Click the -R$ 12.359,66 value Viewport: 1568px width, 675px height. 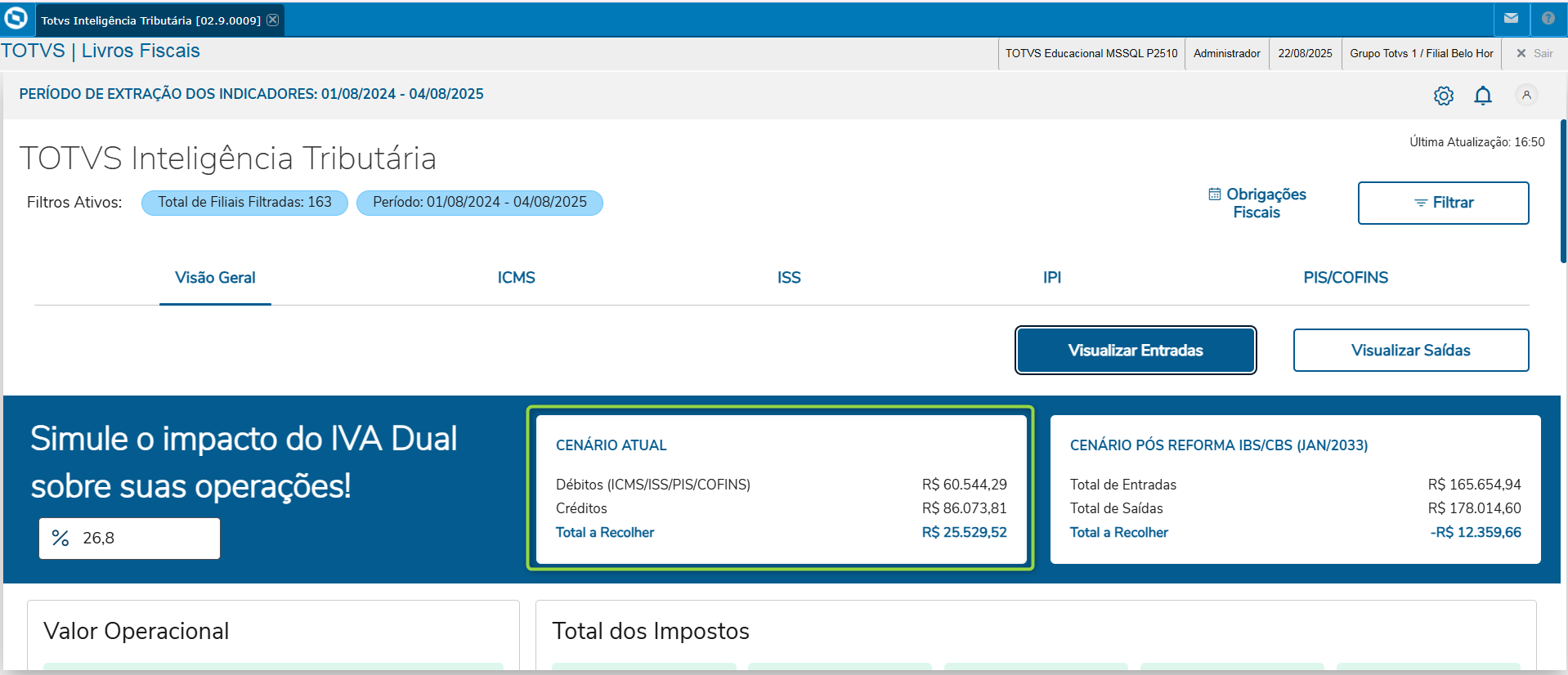click(x=1476, y=533)
